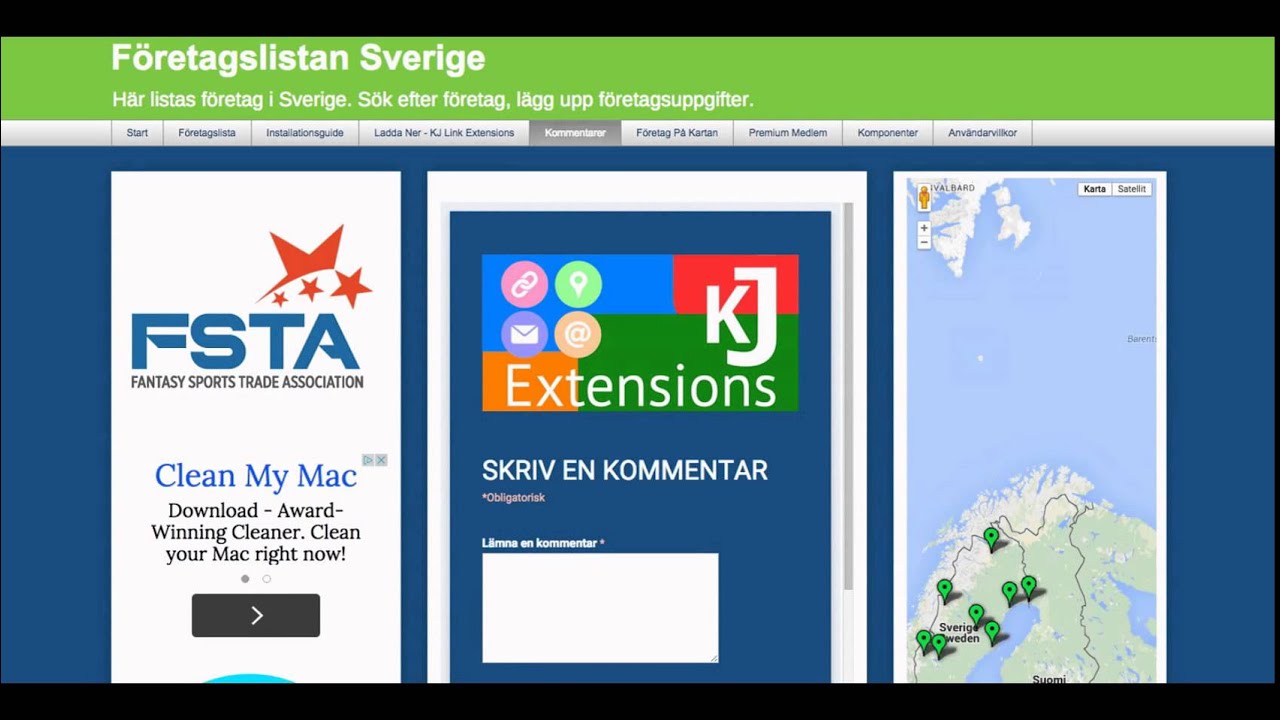Image resolution: width=1280 pixels, height=720 pixels.
Task: Click the *Obligatorisk note
Action: point(513,498)
